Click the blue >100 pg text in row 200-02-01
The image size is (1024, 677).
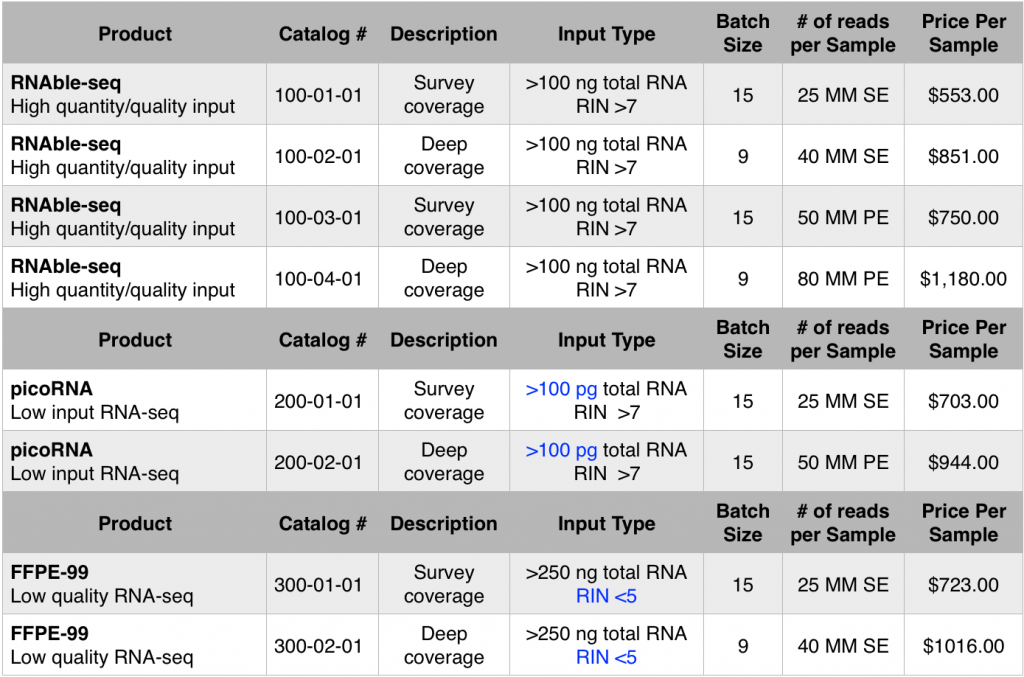(561, 450)
